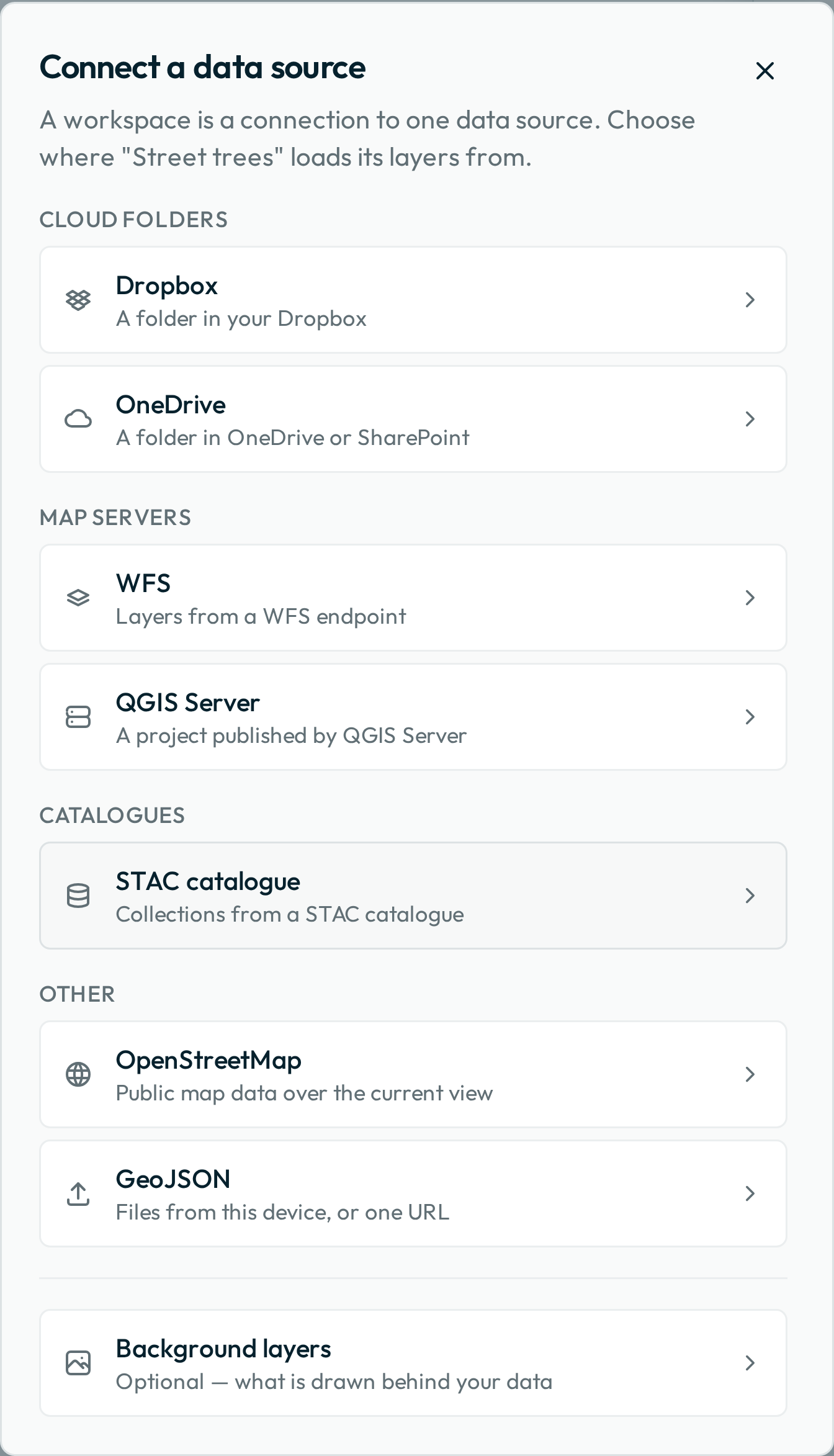834x1456 pixels.
Task: Click the 'Connect a data source' heading
Action: (203, 67)
